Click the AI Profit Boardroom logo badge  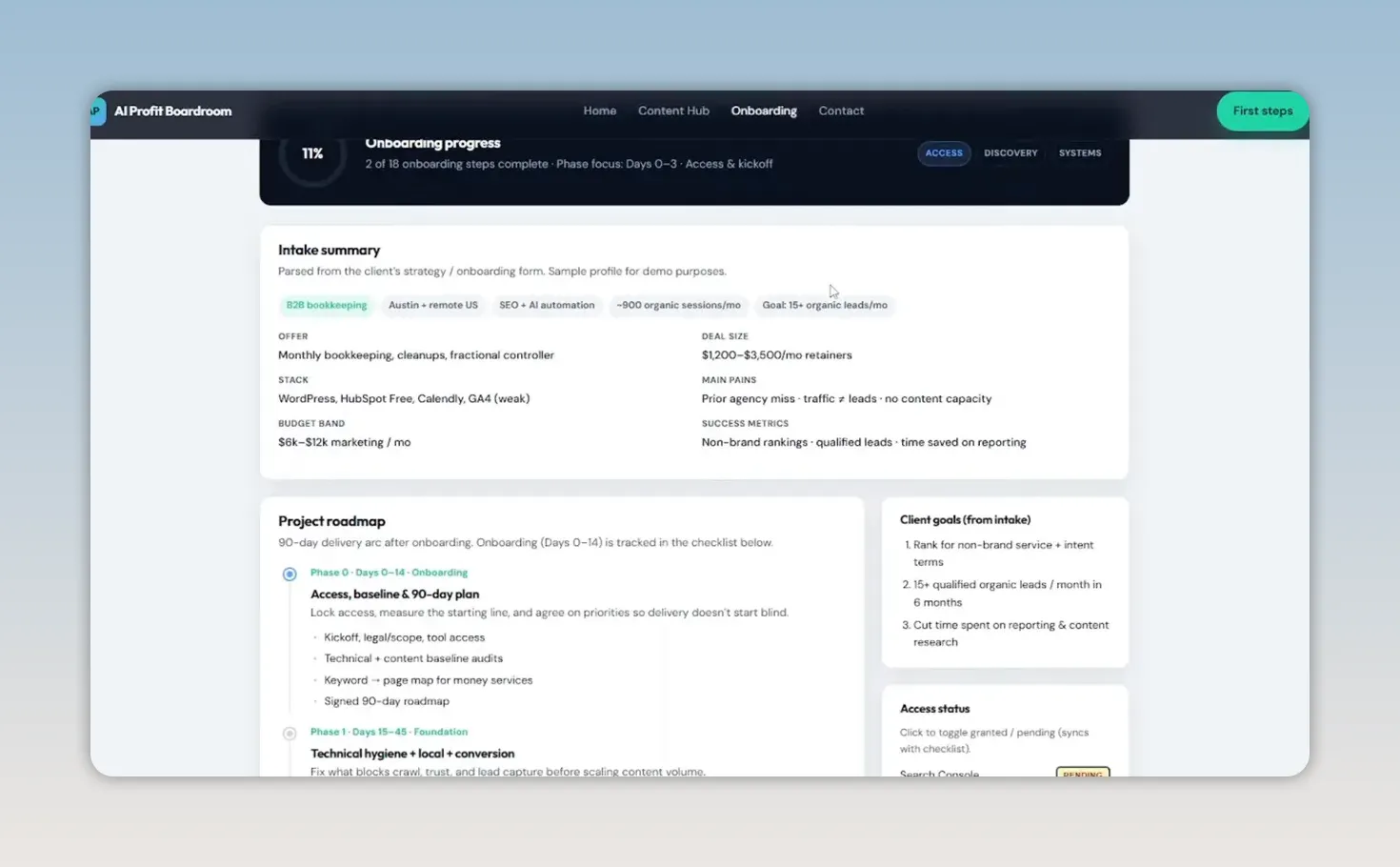[x=96, y=111]
